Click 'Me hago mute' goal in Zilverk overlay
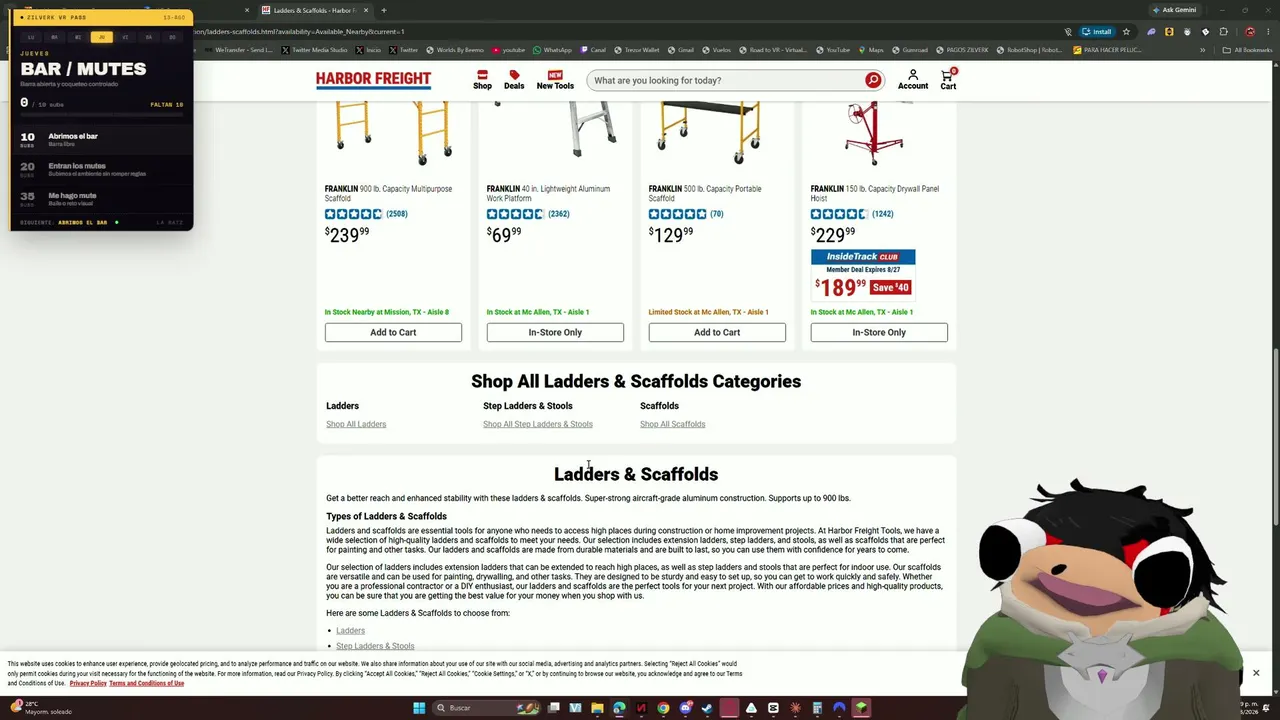The width and height of the screenshot is (1280, 720). (100, 199)
